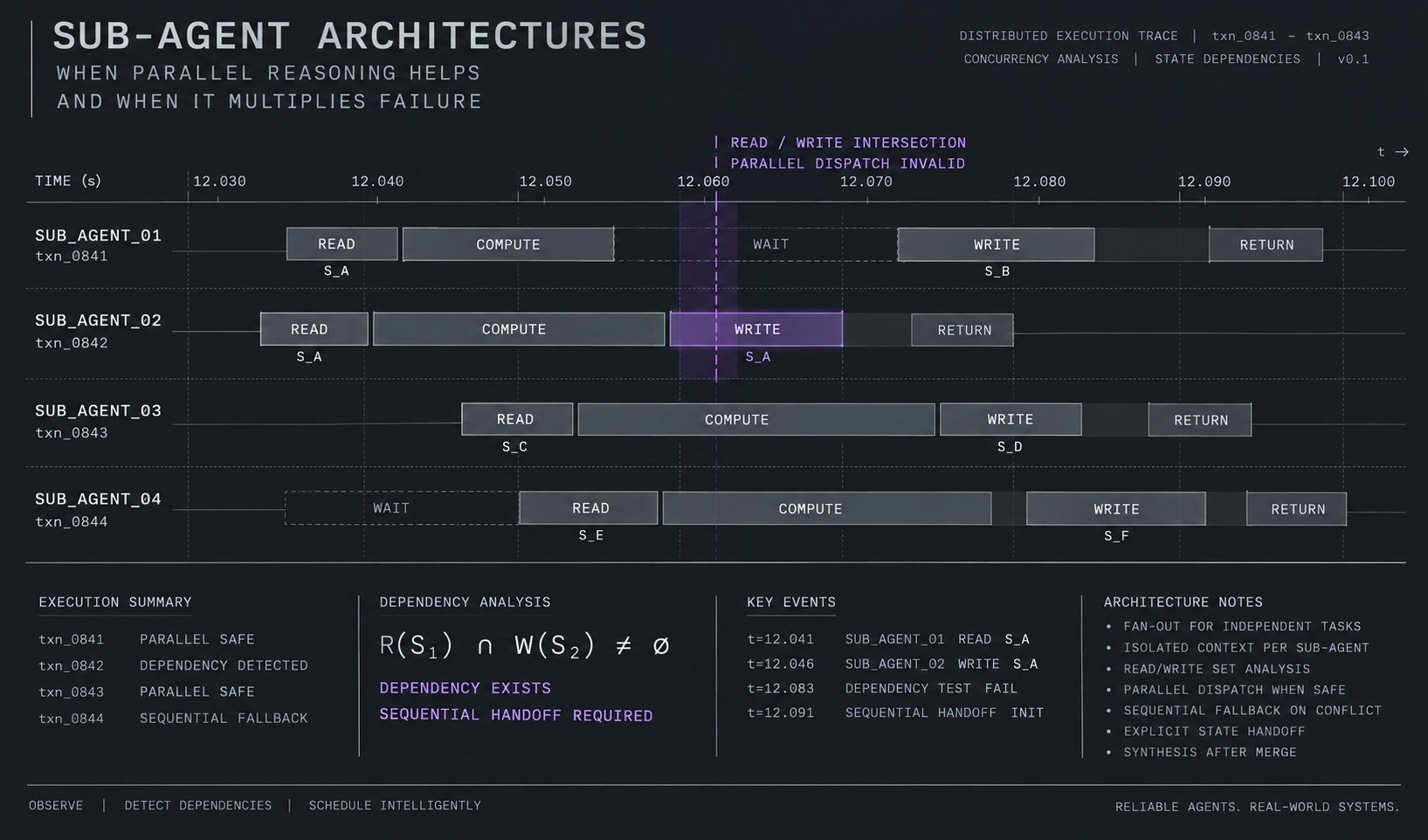This screenshot has height=840, width=1428.
Task: Click SUB_AGENT_04 WRITE block for S_F
Action: coord(1116,509)
